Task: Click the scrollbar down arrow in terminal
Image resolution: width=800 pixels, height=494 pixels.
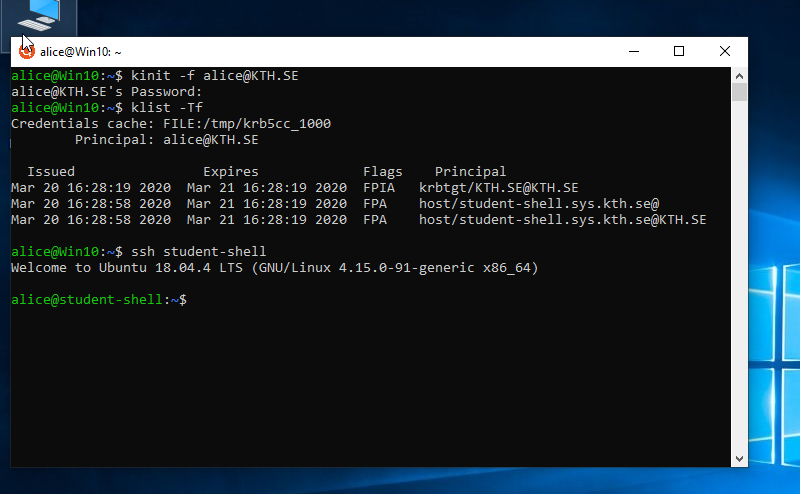Action: (739, 458)
